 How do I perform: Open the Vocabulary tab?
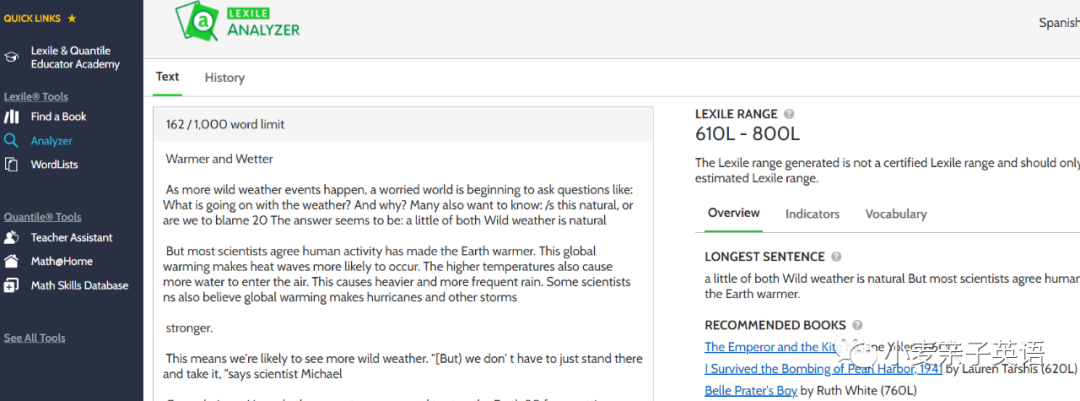coord(895,214)
